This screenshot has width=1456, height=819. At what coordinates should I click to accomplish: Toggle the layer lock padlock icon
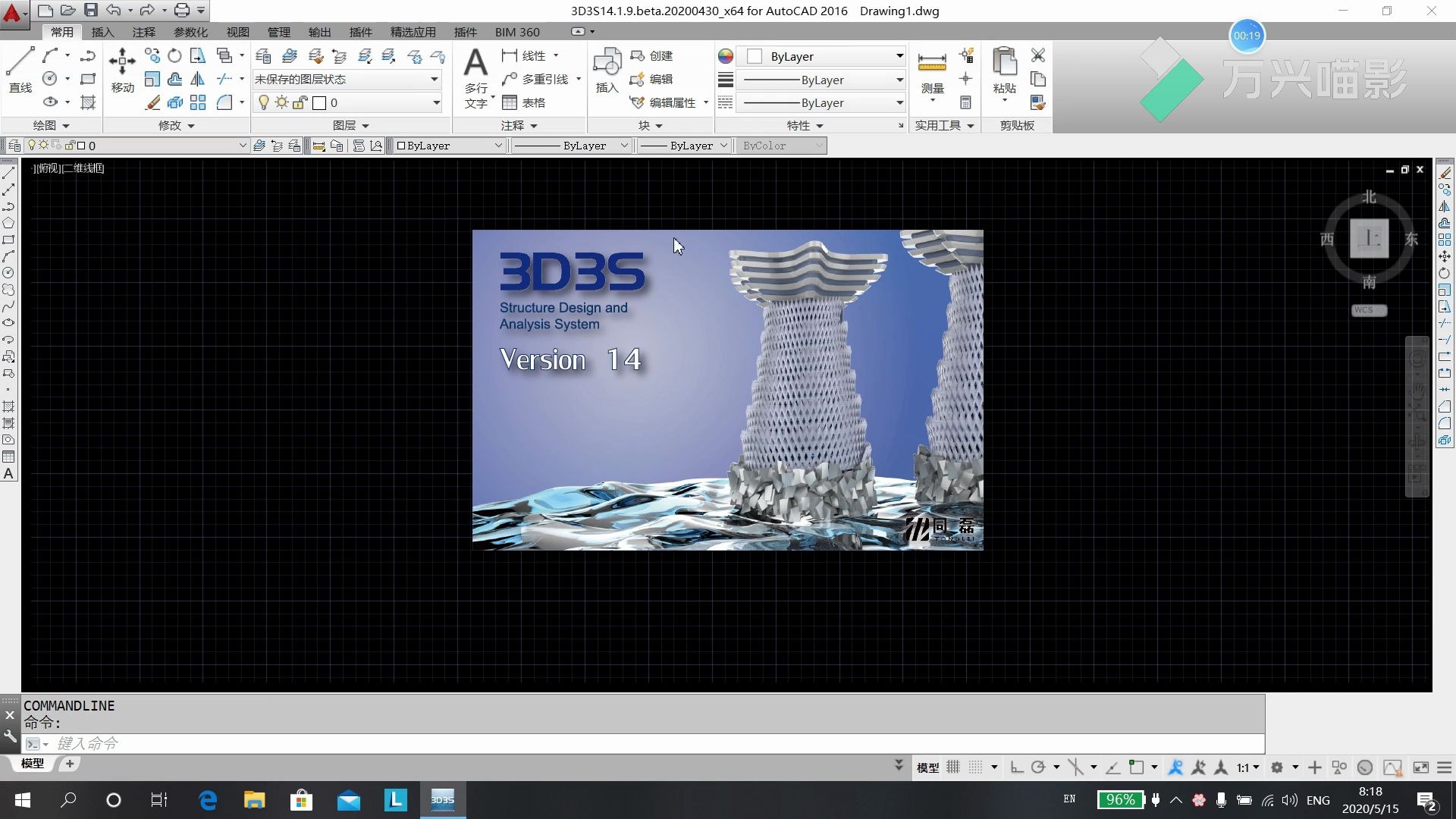coord(300,102)
